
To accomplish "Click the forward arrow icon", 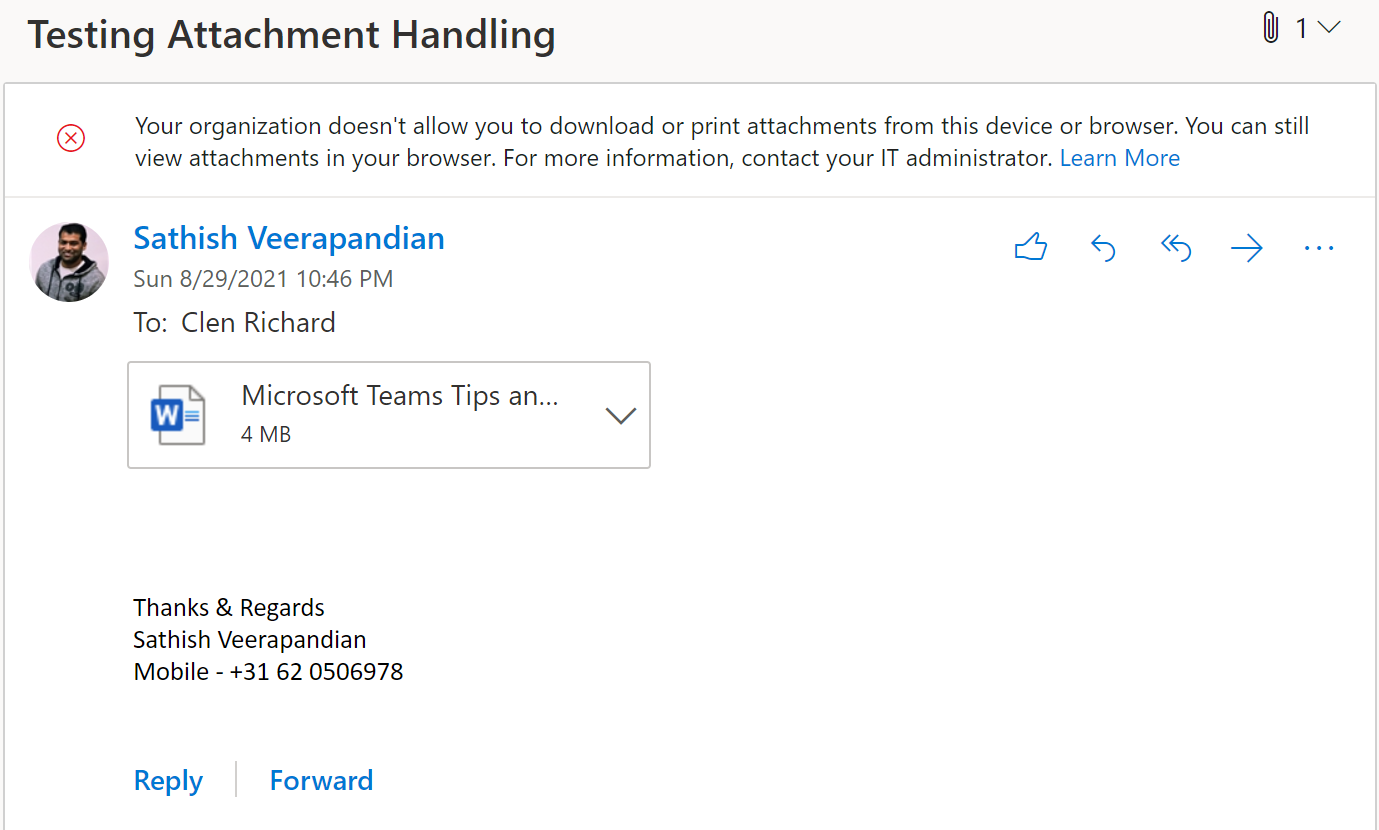I will point(1247,248).
